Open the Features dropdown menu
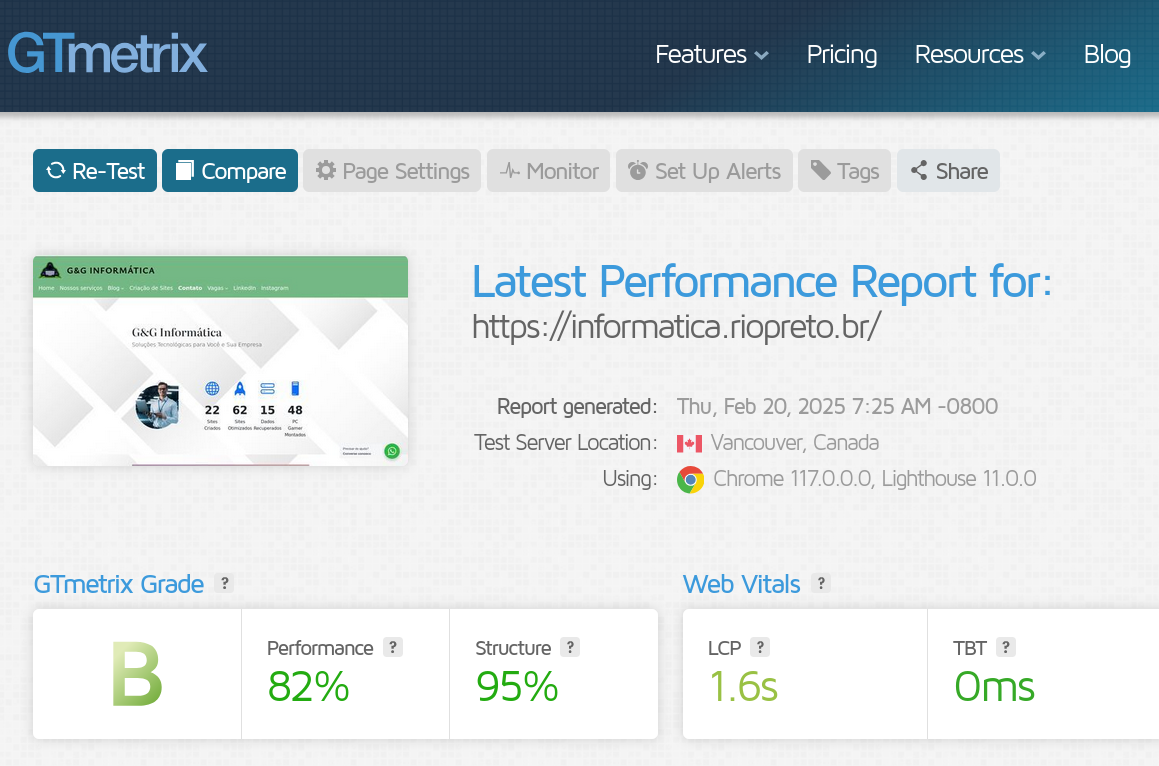 pyautogui.click(x=712, y=55)
